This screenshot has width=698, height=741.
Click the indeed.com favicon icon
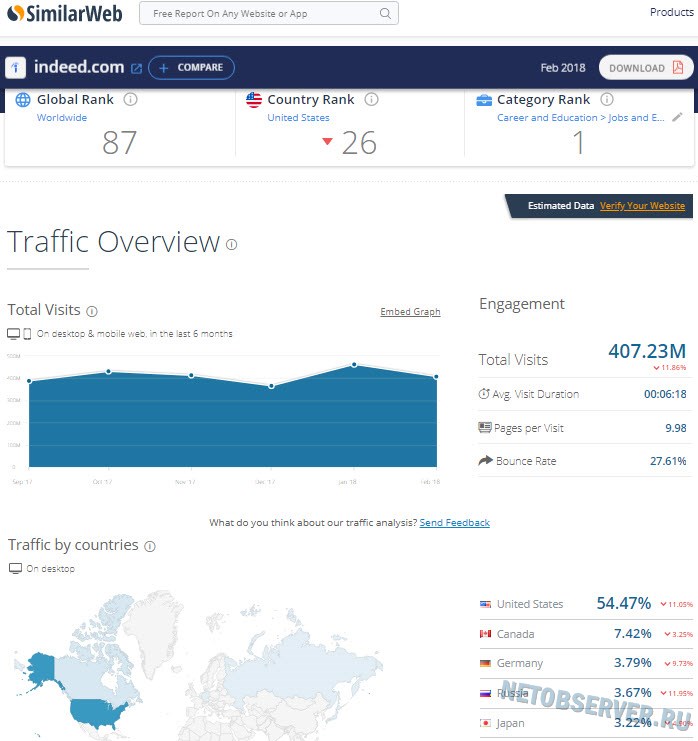15,67
